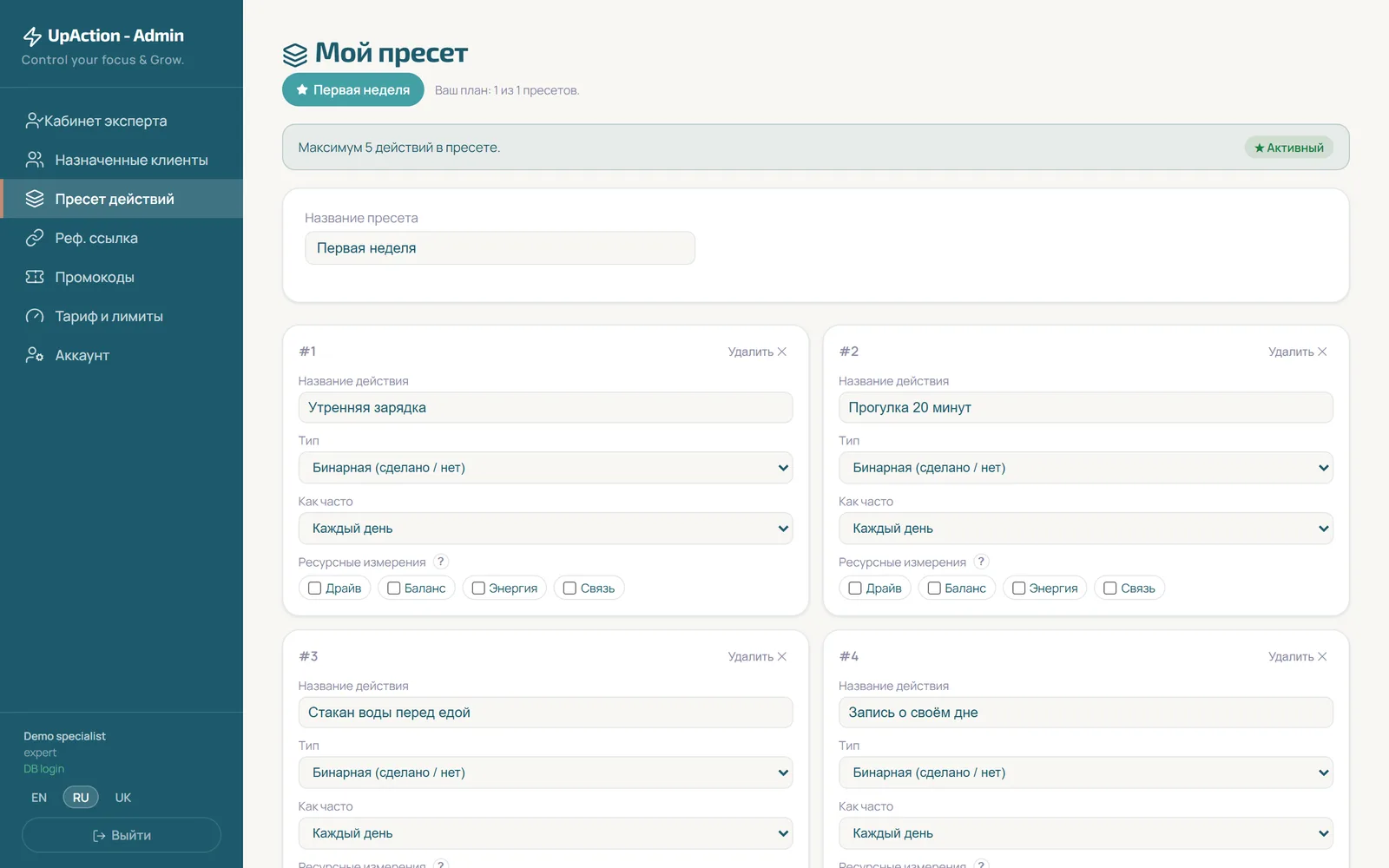Click the layers icon beside Мой пресет heading
This screenshot has height=868, width=1389.
tap(295, 55)
